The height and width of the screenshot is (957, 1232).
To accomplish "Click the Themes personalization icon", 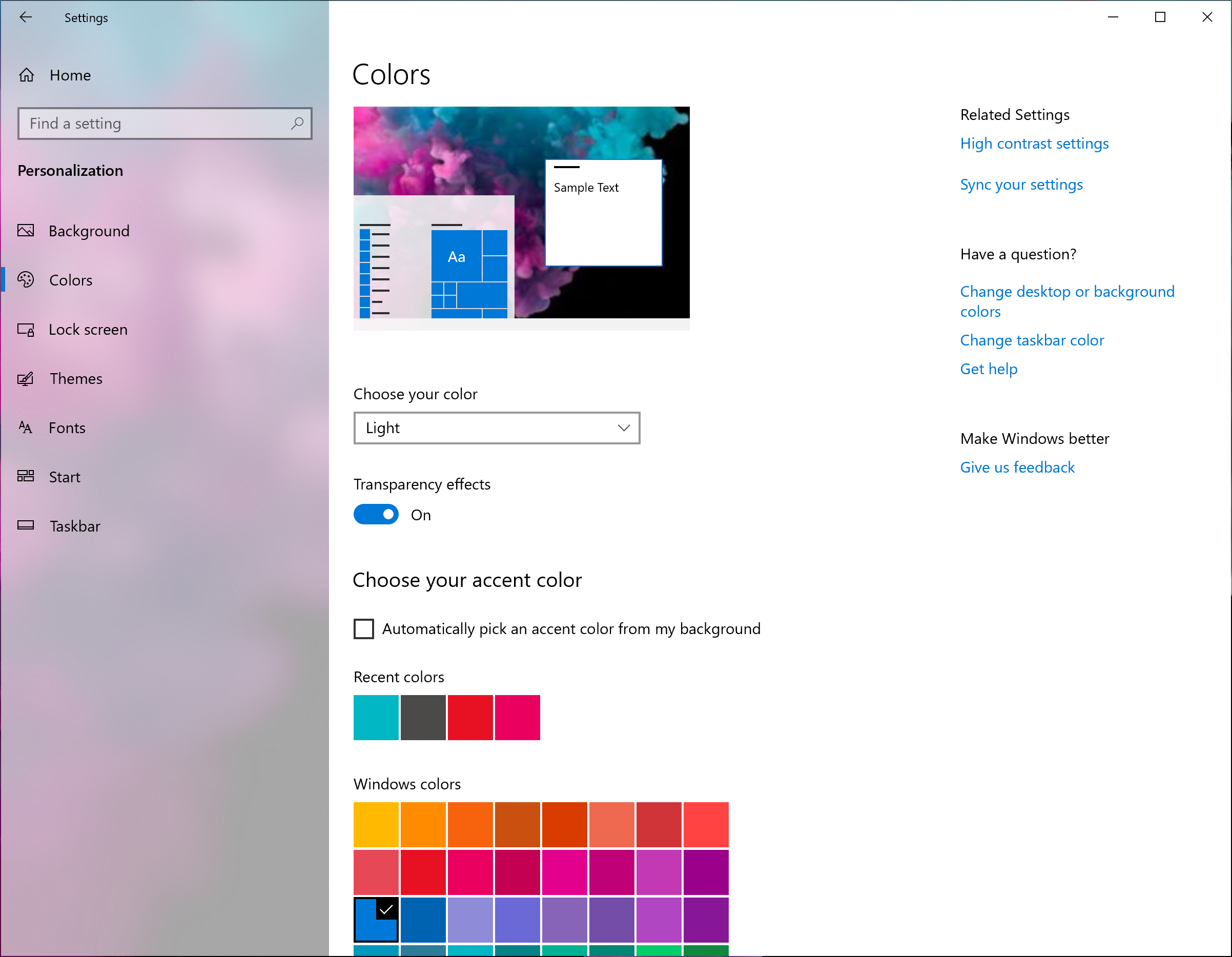I will tap(27, 378).
